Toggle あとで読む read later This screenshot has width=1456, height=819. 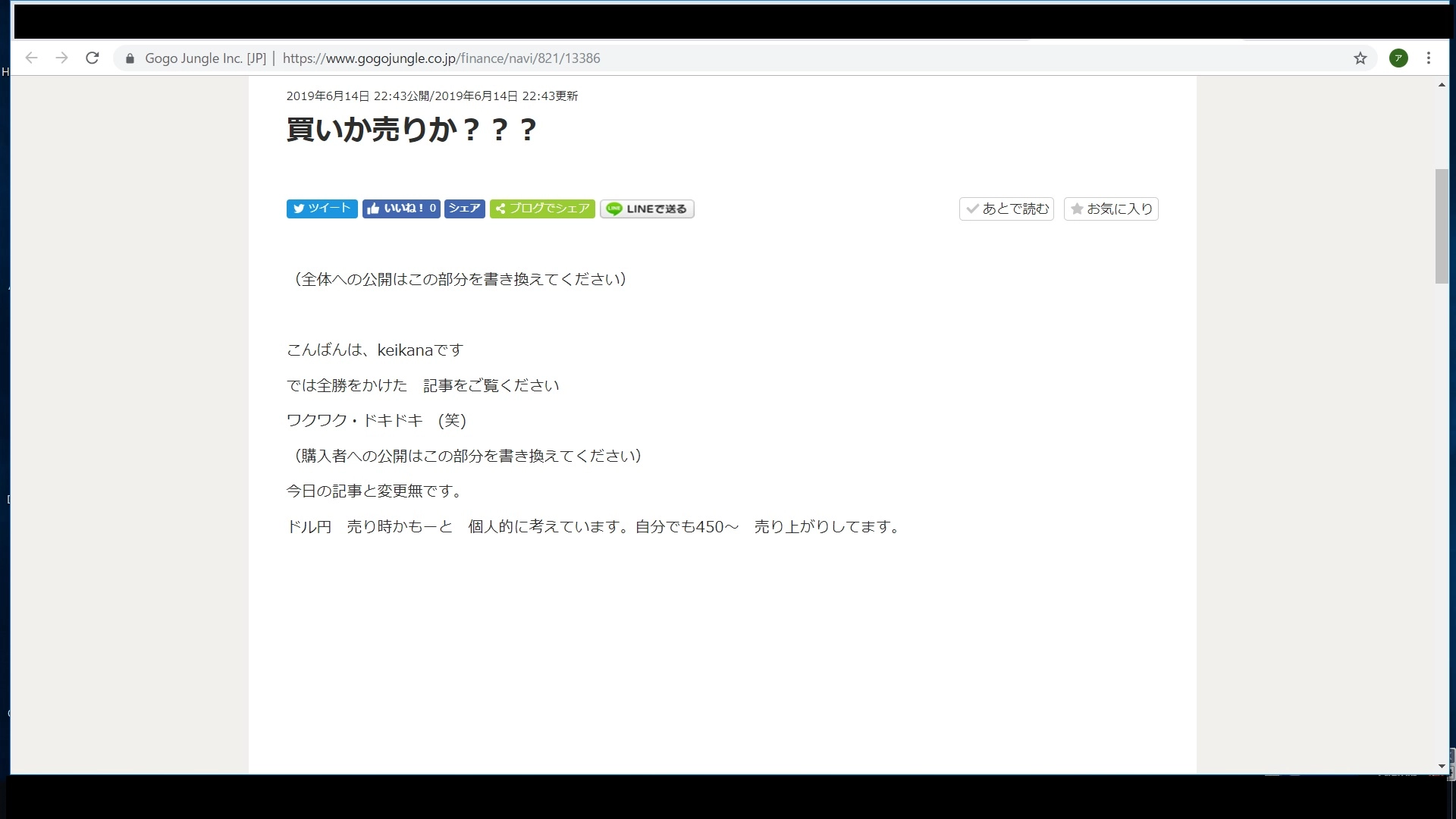(1006, 209)
